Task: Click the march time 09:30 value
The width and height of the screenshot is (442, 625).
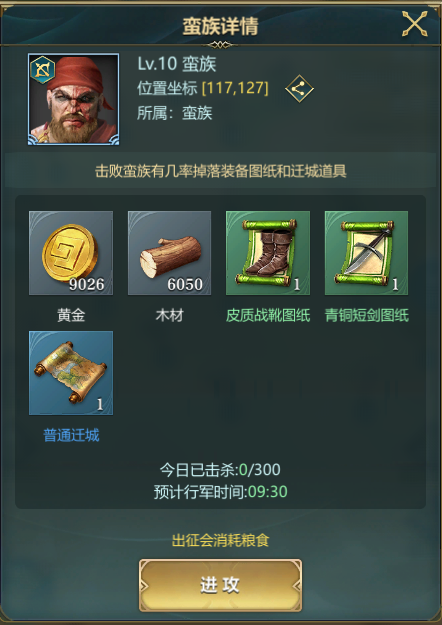Action: (x=268, y=492)
